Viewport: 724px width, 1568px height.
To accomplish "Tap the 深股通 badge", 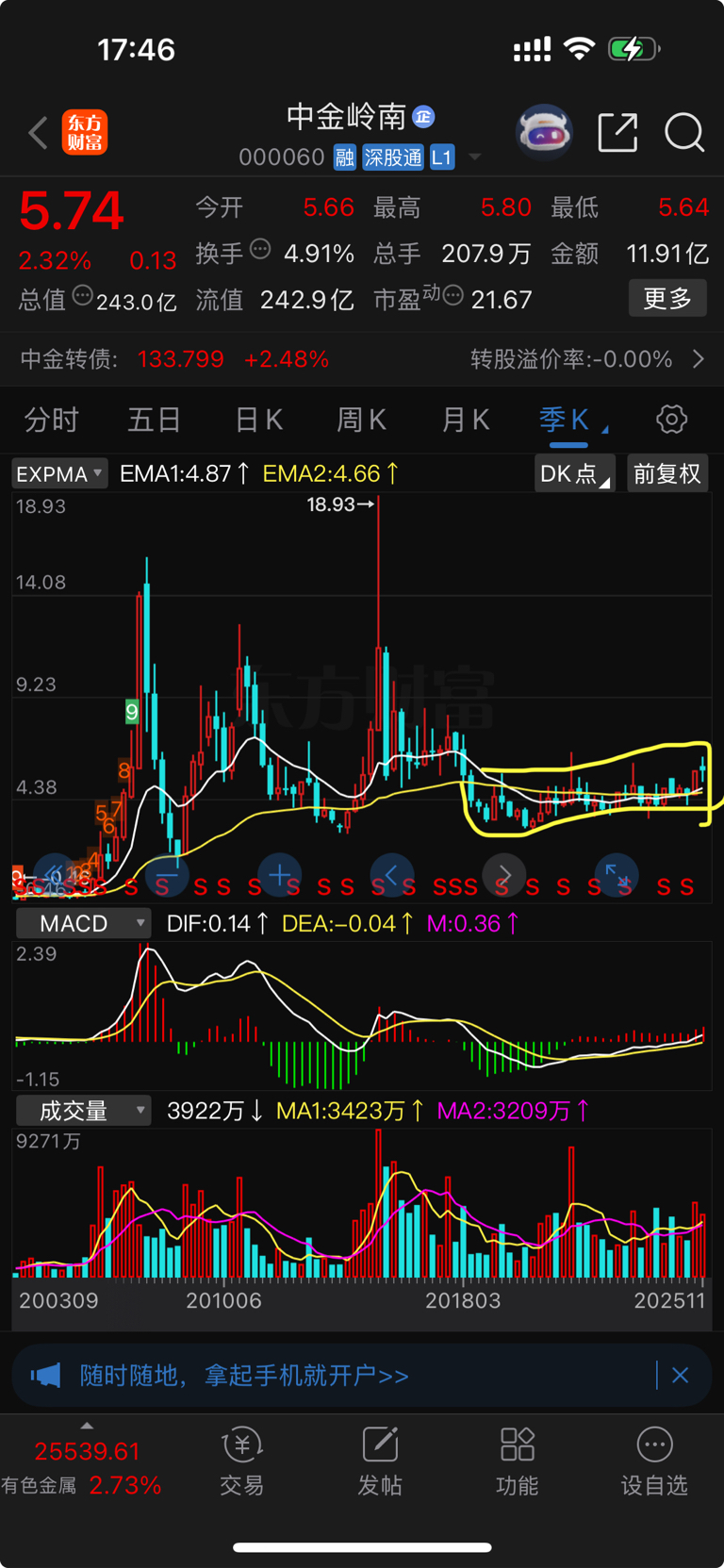I will [x=393, y=157].
